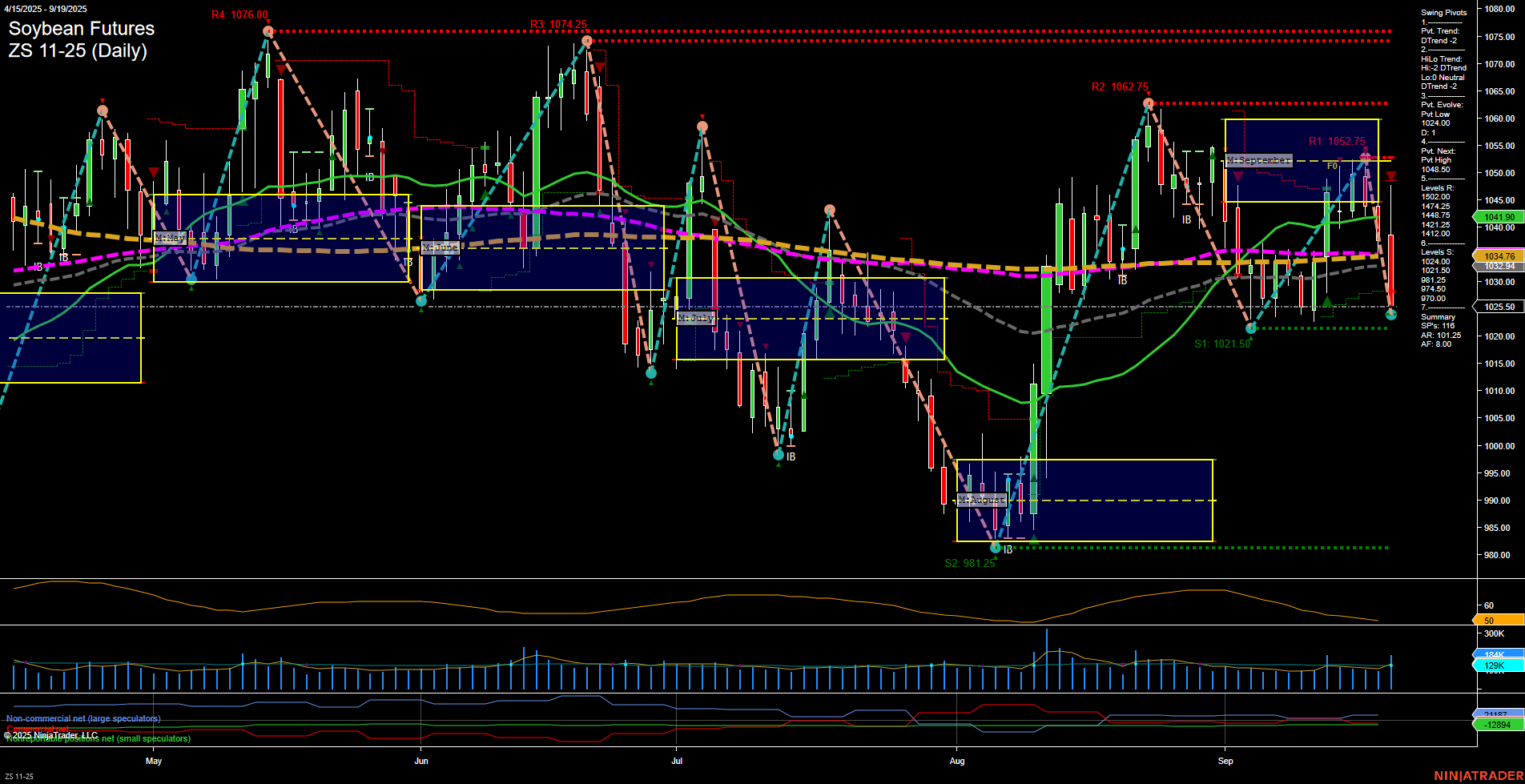Select the ZS 11-25 tab at bottom left
Viewport: 1525px width, 784px height.
tap(18, 776)
